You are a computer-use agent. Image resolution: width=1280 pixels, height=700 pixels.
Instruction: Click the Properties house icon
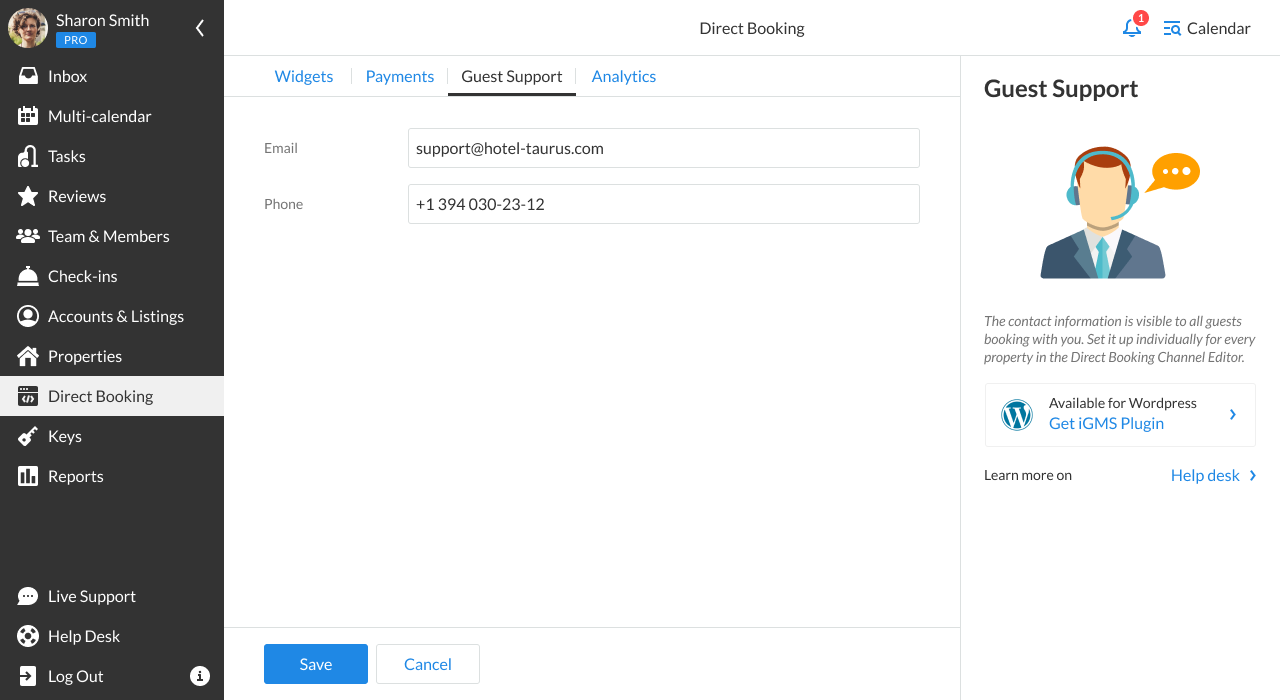28,356
